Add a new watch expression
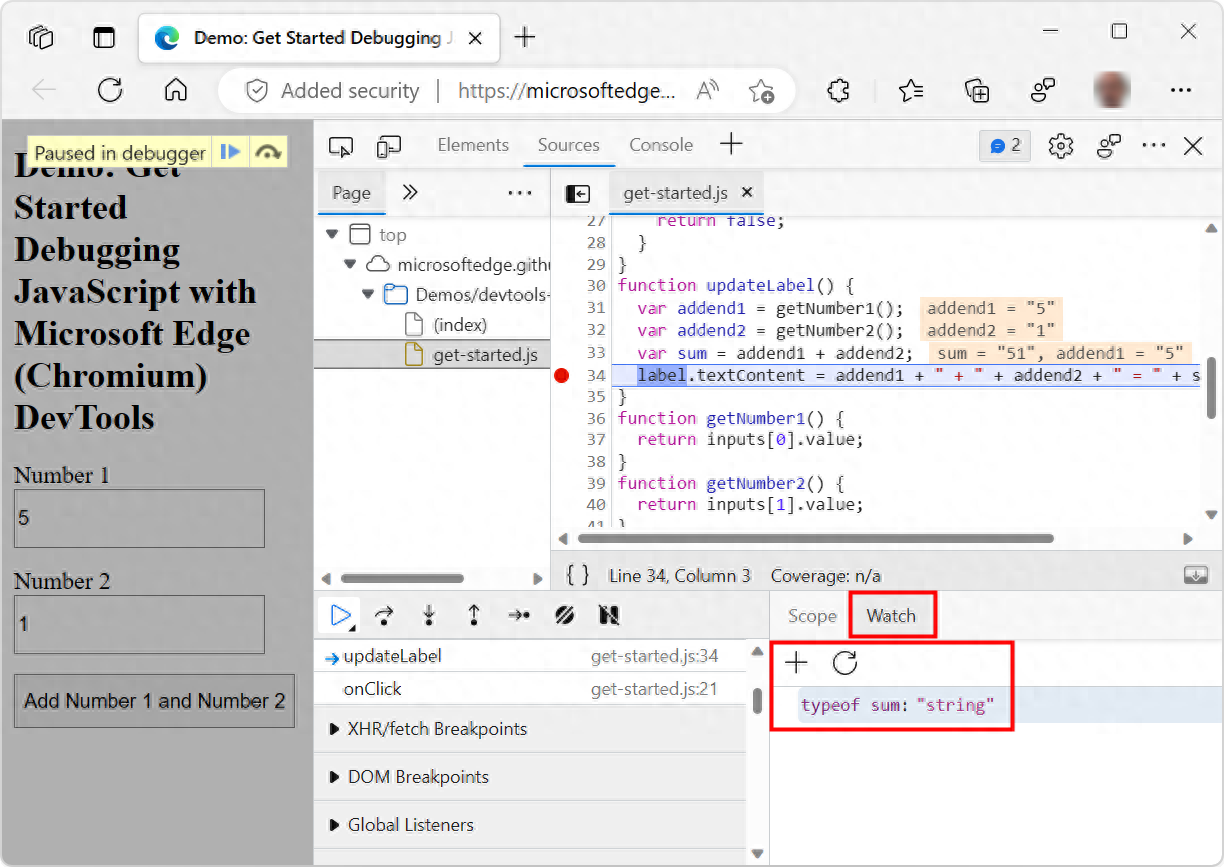1224x867 pixels. tap(796, 662)
